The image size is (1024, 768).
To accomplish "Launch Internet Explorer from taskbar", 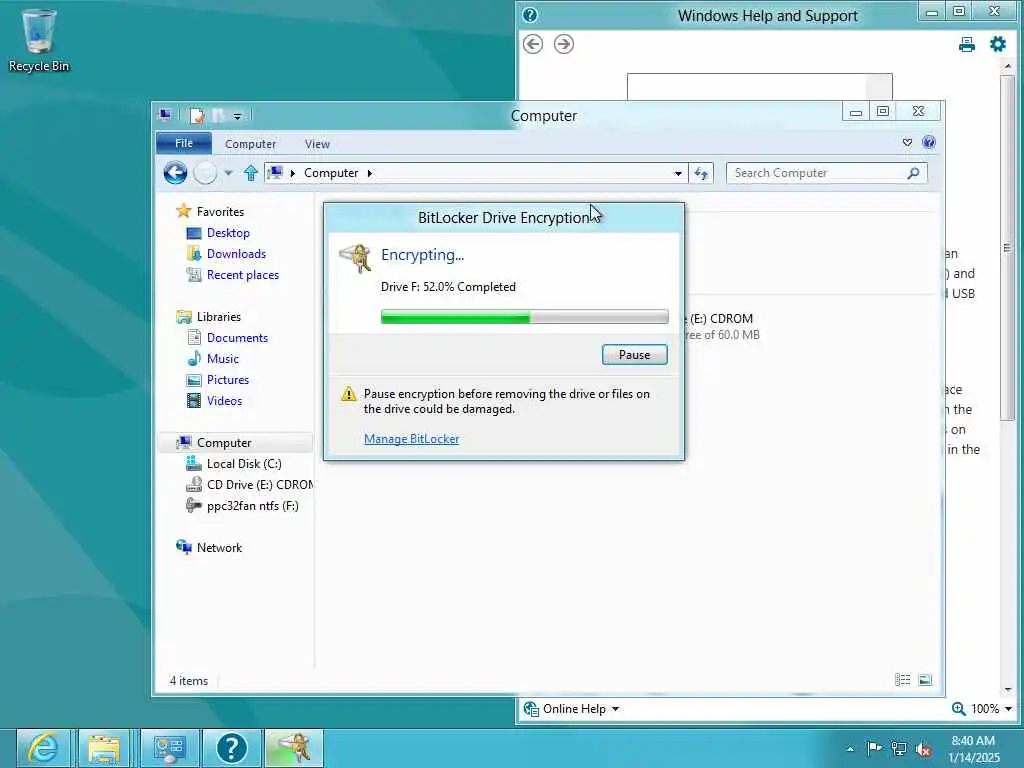I will (44, 748).
